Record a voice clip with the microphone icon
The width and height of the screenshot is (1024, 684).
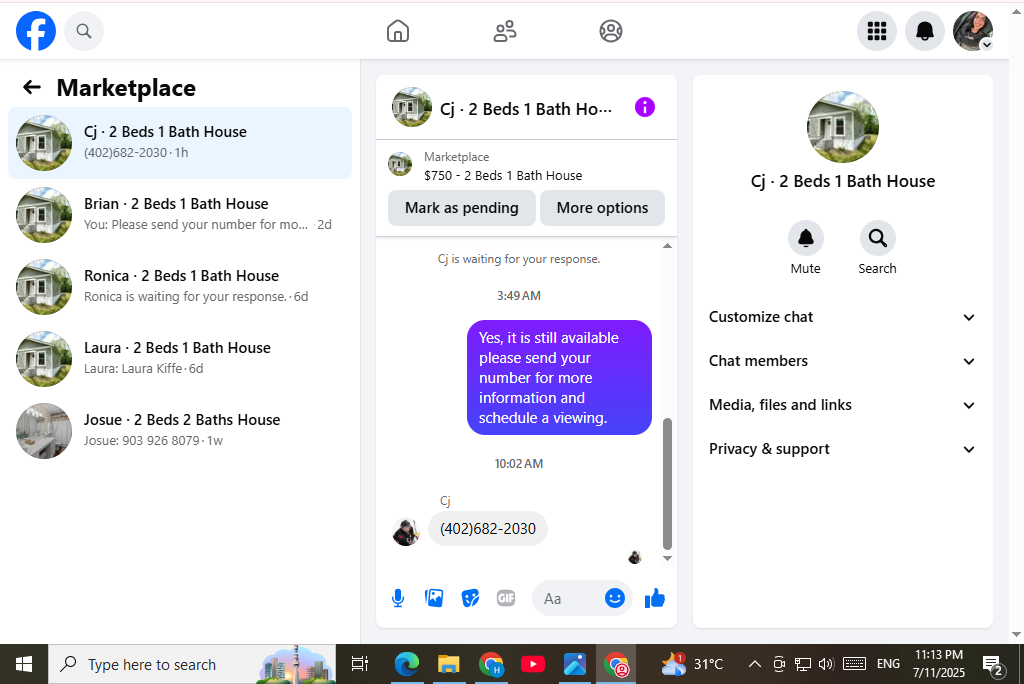pos(398,598)
